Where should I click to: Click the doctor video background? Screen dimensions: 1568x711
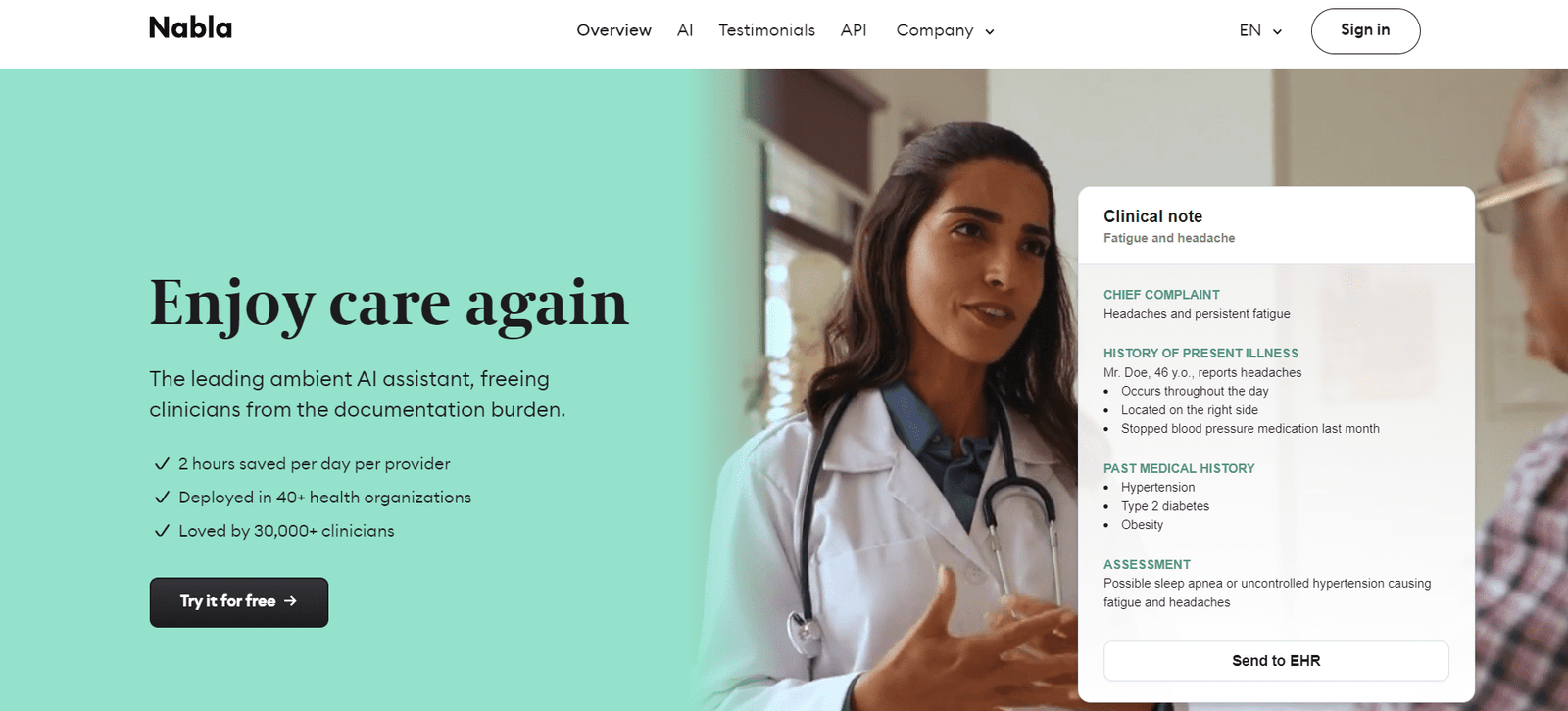pos(882,392)
